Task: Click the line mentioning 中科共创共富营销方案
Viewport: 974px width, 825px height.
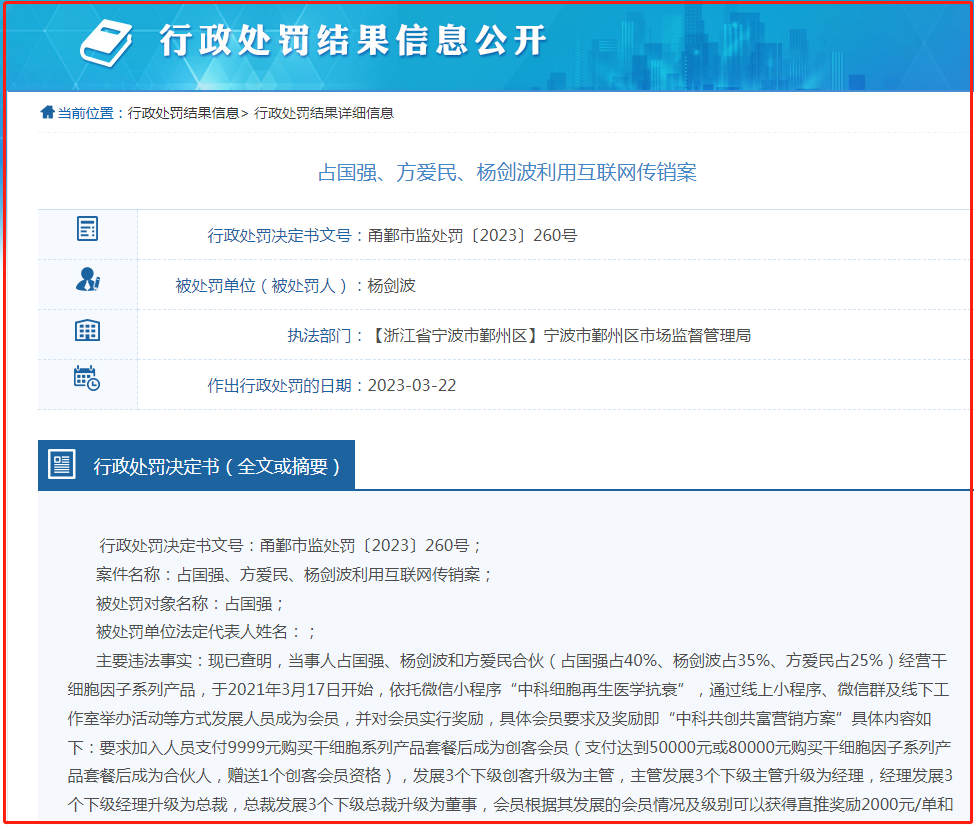Action: tap(499, 719)
